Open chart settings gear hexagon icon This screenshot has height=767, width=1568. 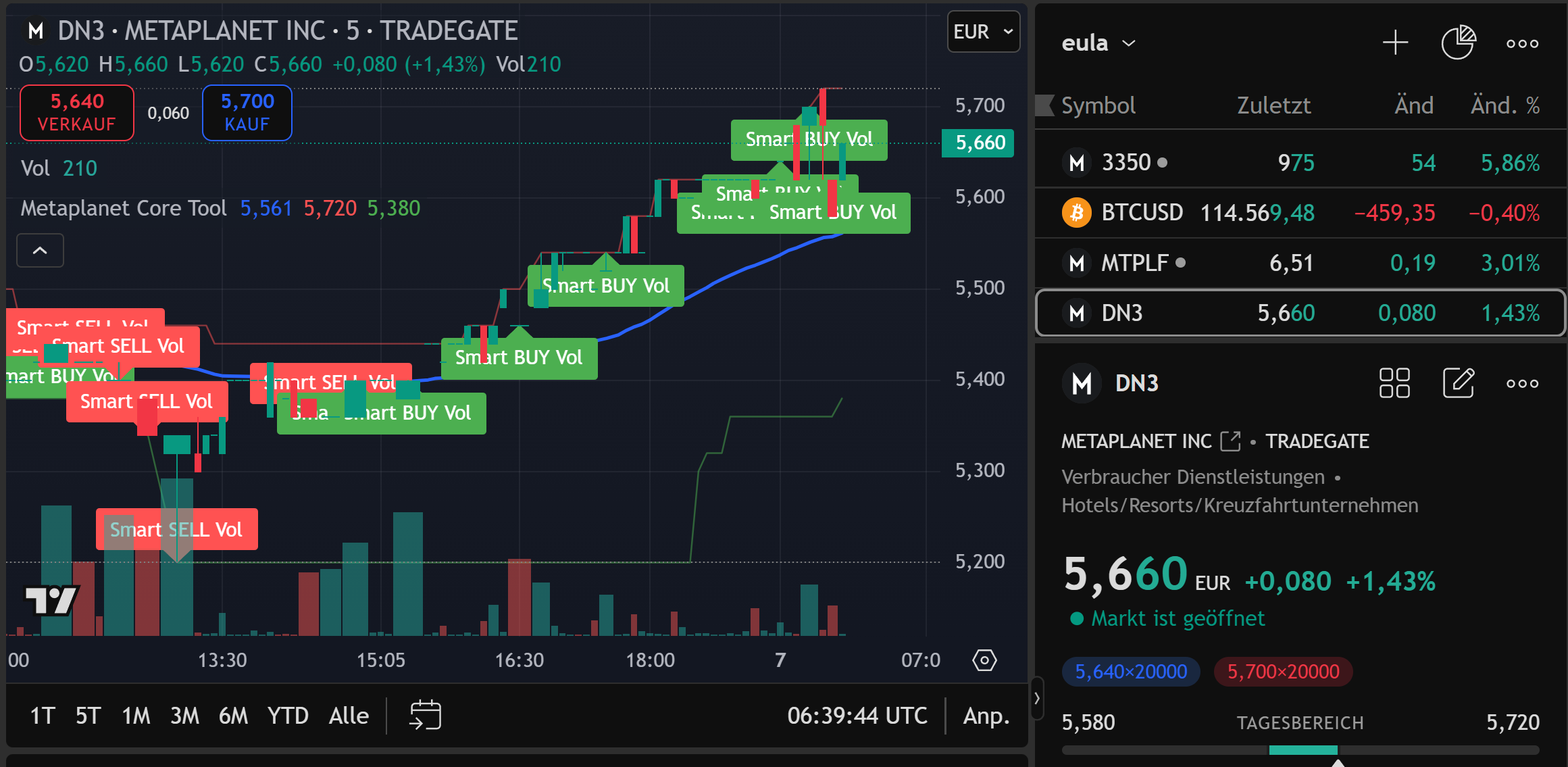984,660
